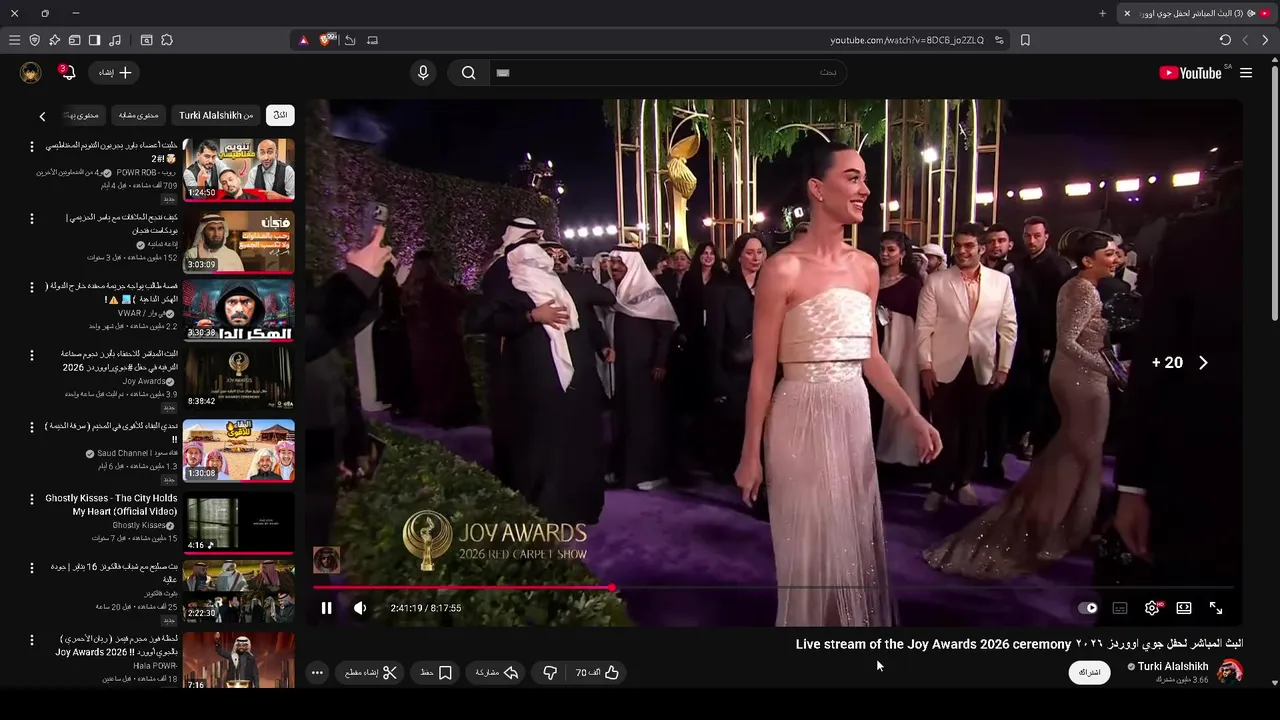Image resolution: width=1280 pixels, height=720 pixels.
Task: Dislike the video with thumbs-down
Action: [549, 673]
